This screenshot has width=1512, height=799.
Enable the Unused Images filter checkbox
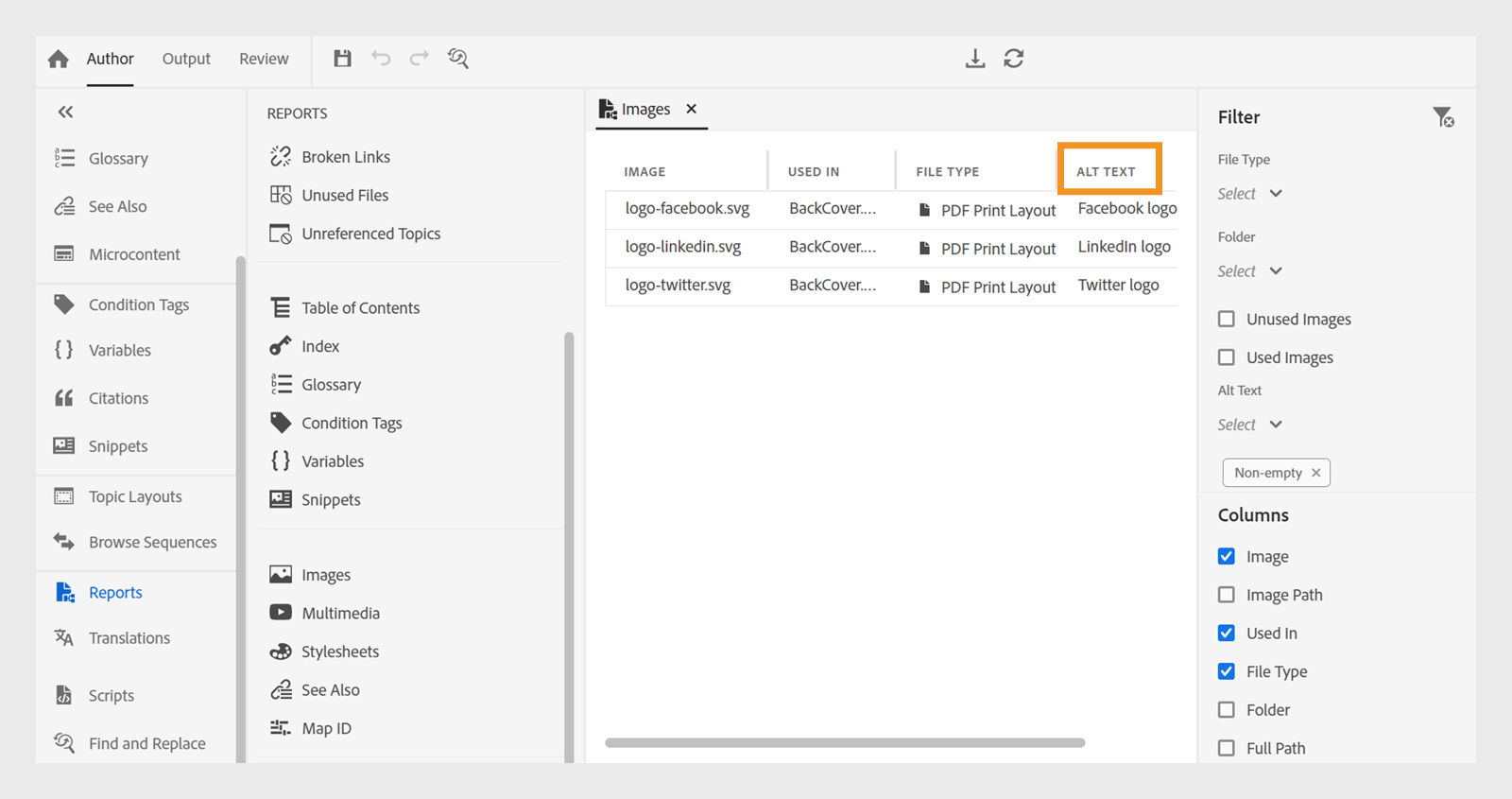coord(1227,319)
